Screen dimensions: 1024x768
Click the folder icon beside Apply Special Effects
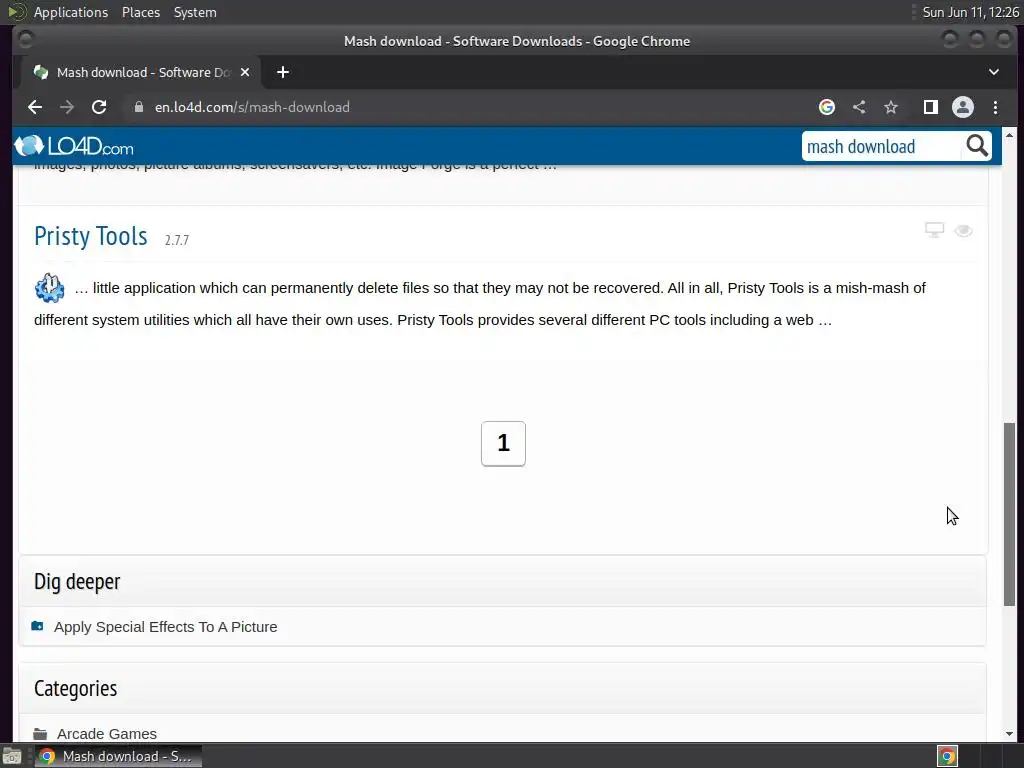[37, 626]
